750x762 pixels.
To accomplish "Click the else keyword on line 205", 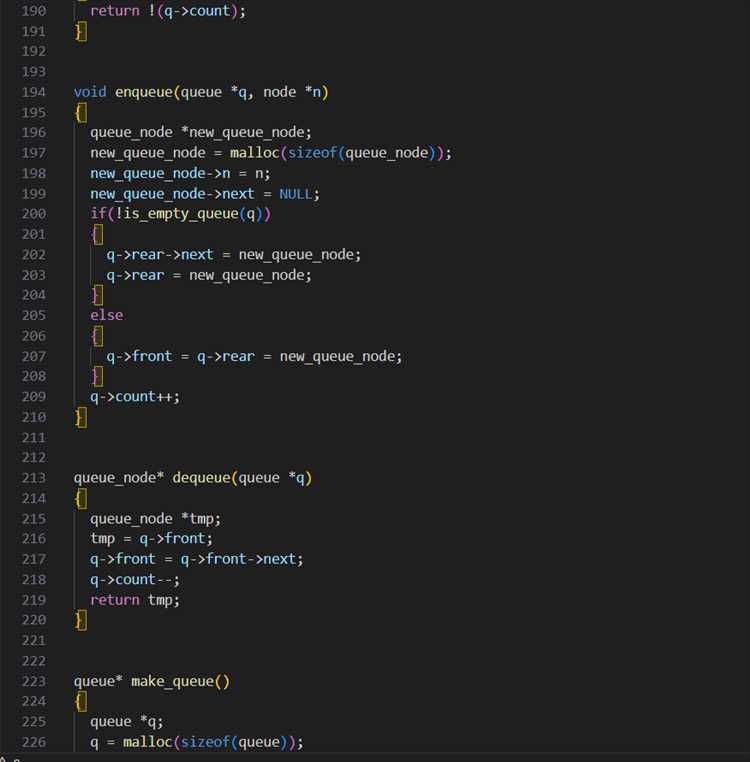I will point(106,315).
